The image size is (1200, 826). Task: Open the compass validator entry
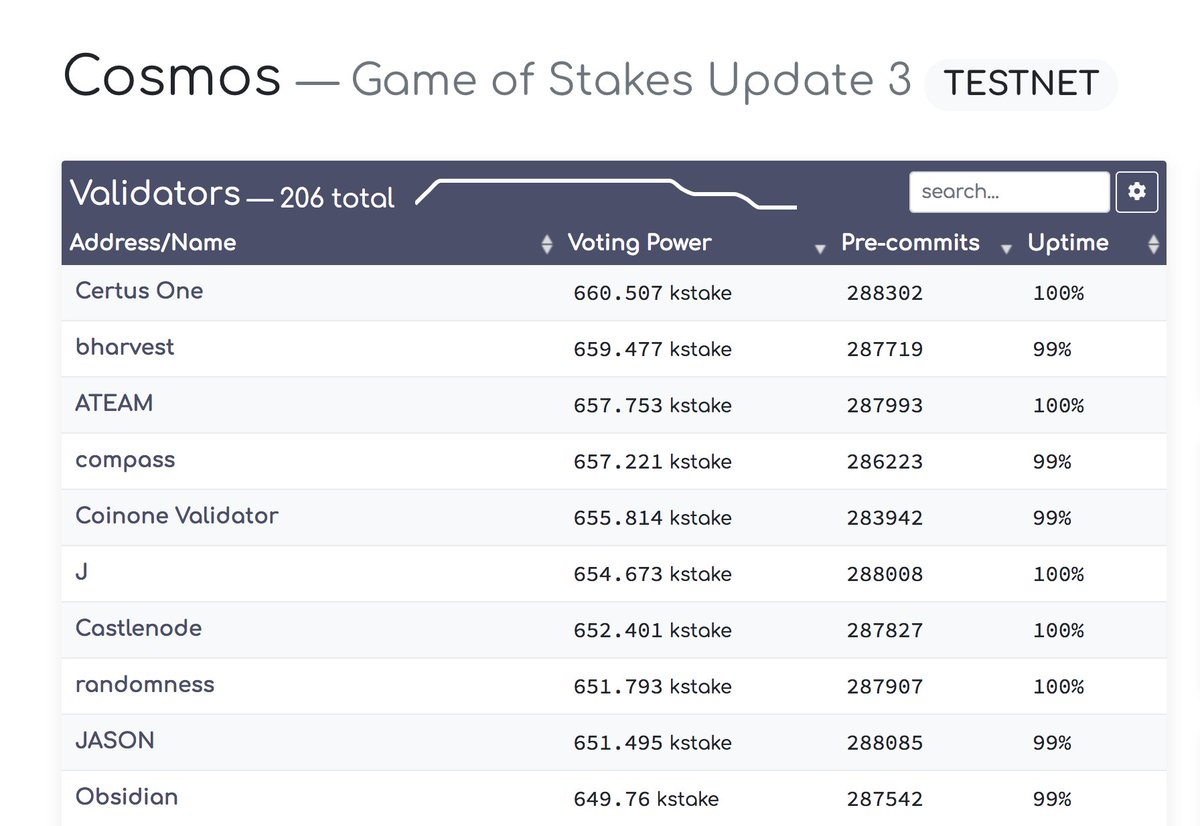125,460
